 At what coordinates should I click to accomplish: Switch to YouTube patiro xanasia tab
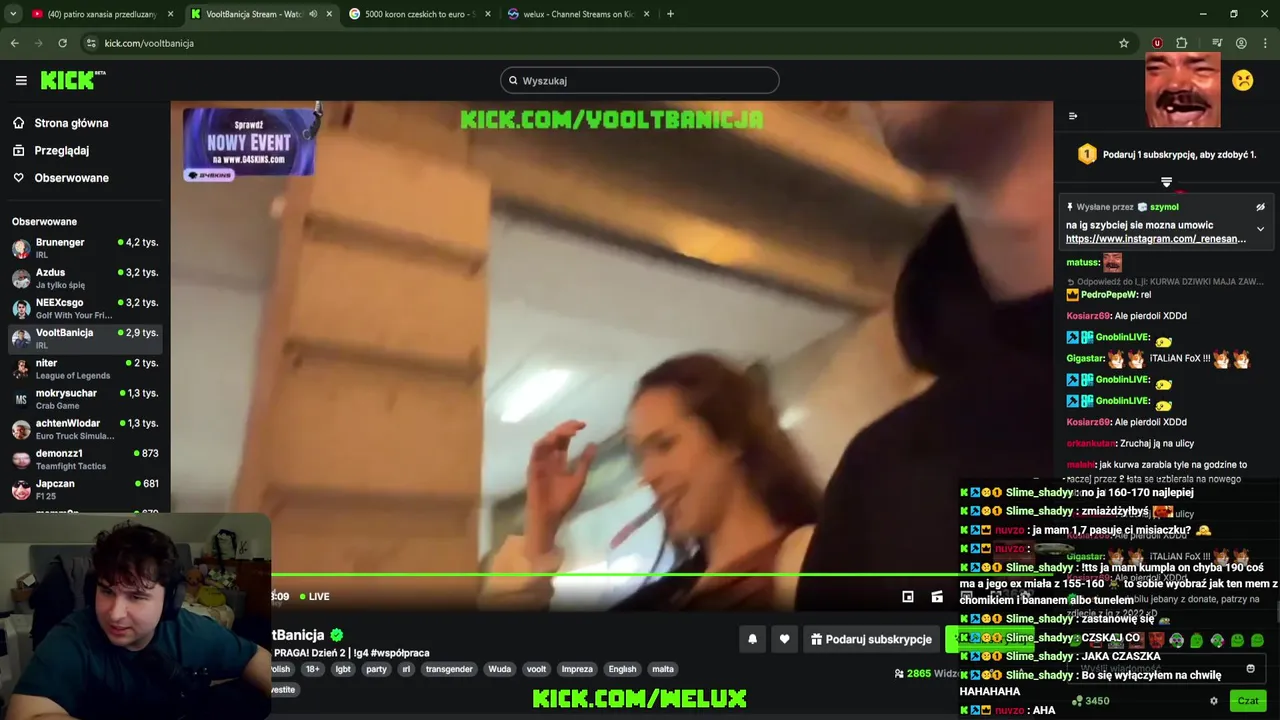pos(101,14)
